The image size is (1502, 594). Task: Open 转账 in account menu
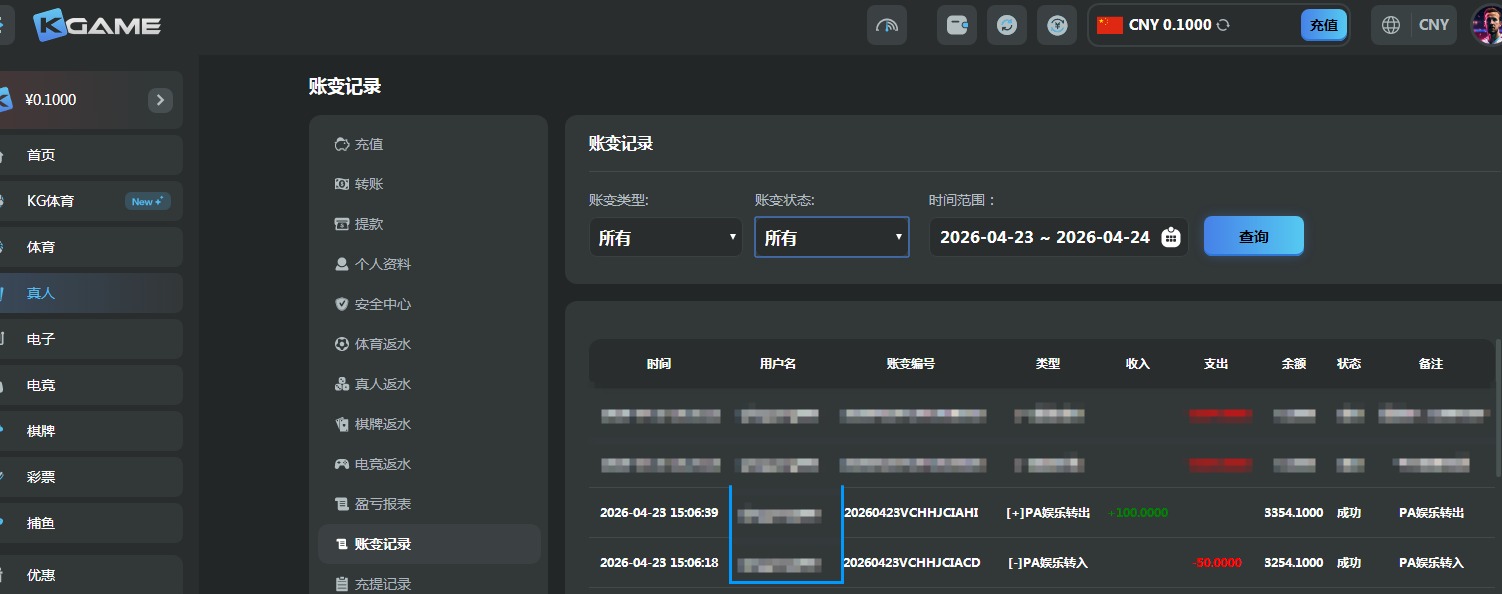coord(369,184)
